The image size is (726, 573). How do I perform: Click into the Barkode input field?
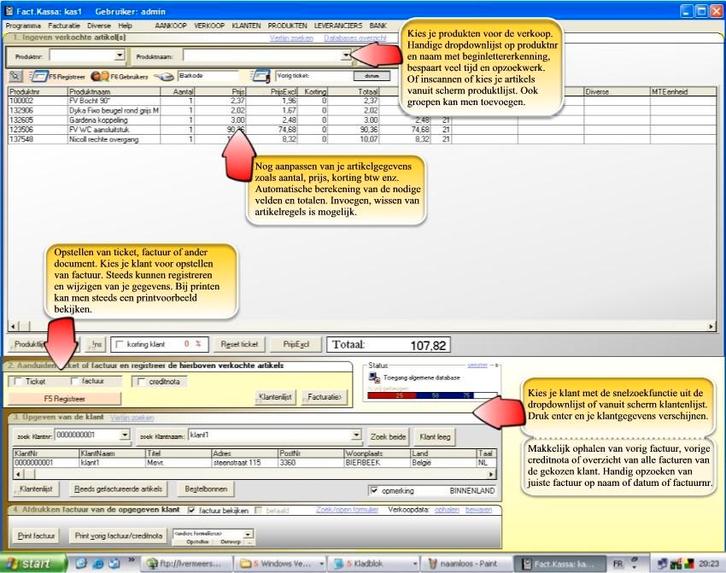pyautogui.click(x=210, y=75)
